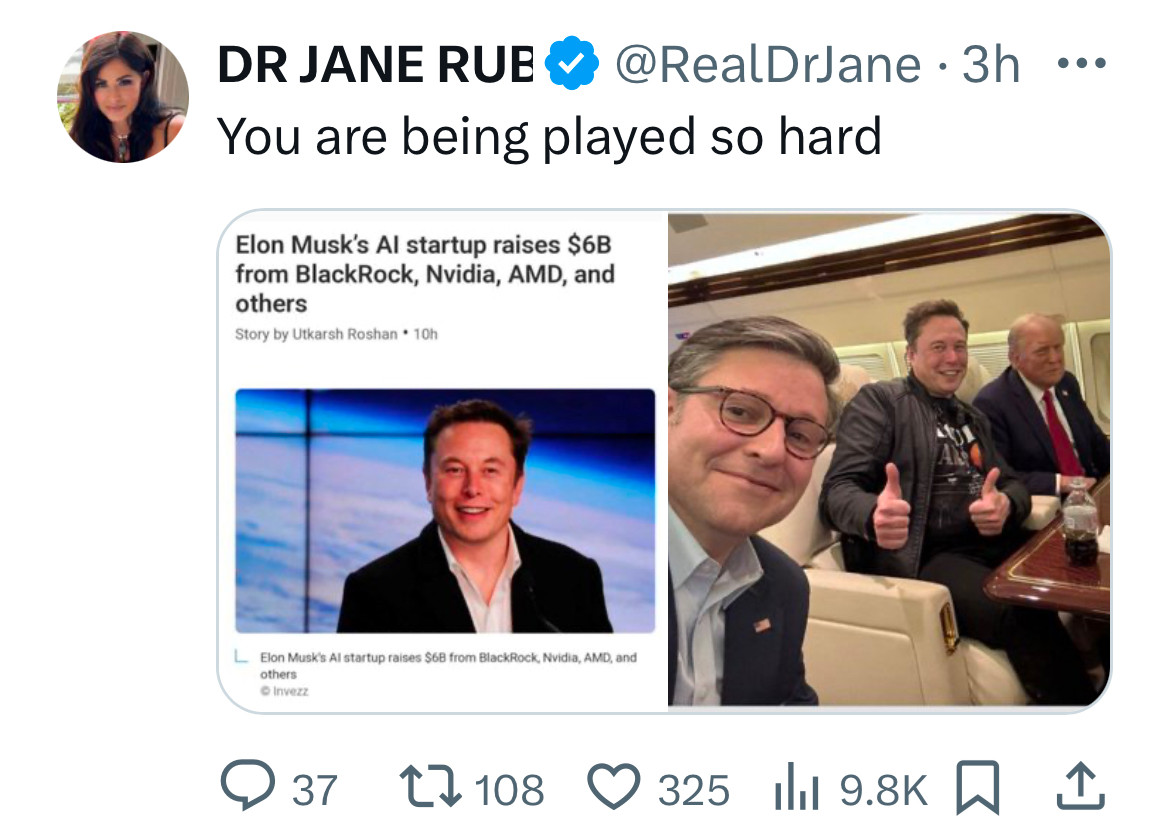This screenshot has width=1170, height=833.
Task: Click the 9.8K views count
Action: click(x=883, y=790)
